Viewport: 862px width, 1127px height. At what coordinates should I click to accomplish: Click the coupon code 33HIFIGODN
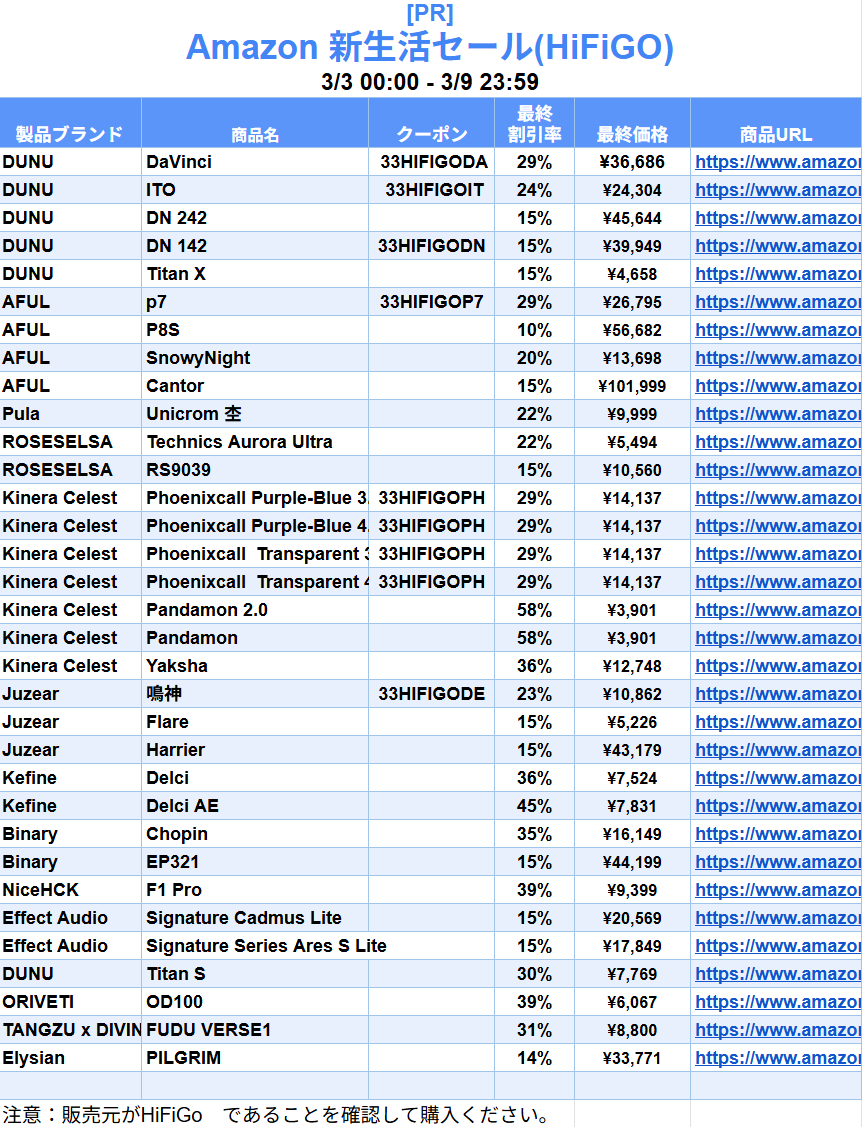click(x=431, y=246)
